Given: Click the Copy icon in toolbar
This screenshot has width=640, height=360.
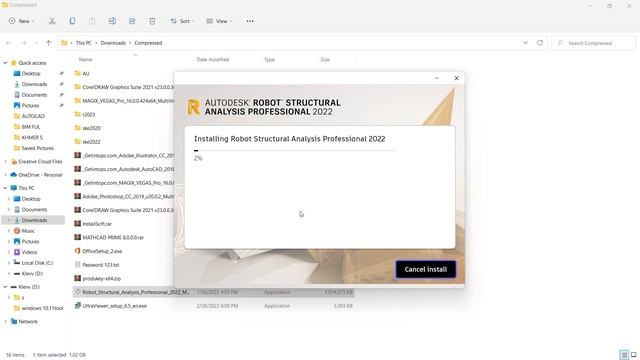Looking at the screenshot, I should pos(72,21).
